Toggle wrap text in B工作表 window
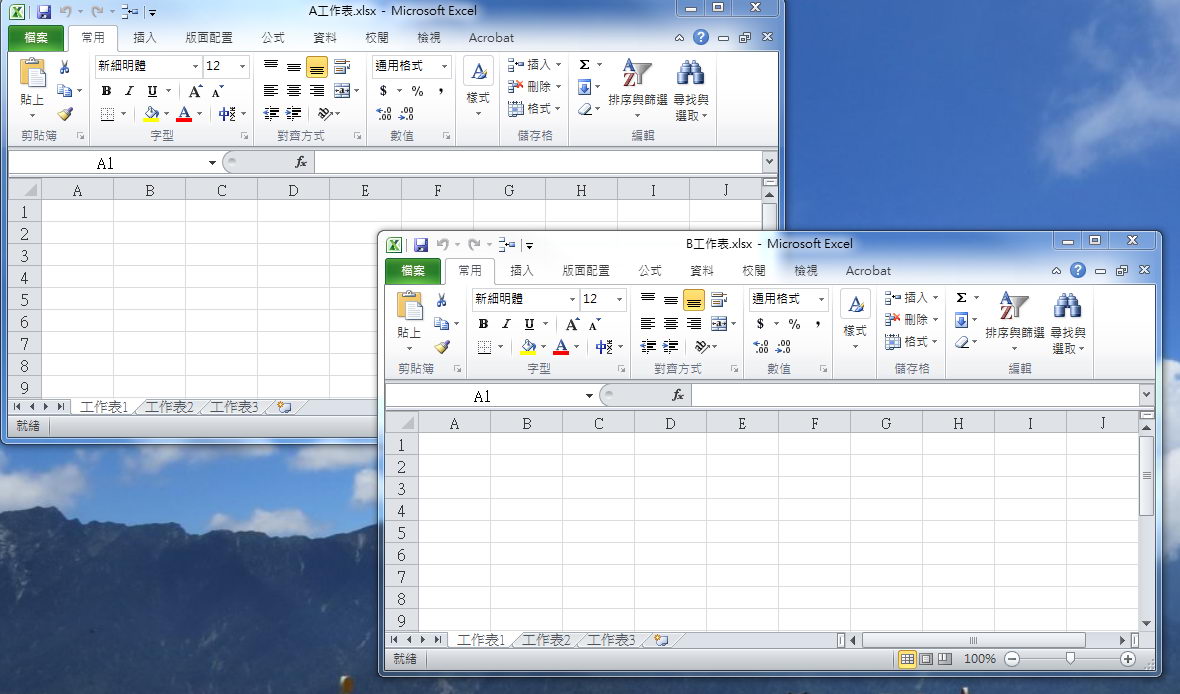 click(719, 300)
